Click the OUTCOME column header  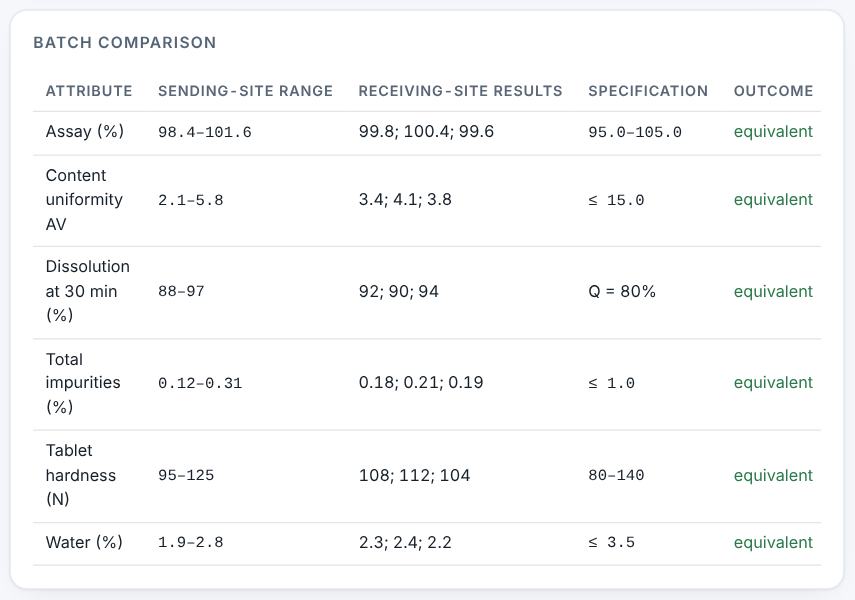click(773, 91)
